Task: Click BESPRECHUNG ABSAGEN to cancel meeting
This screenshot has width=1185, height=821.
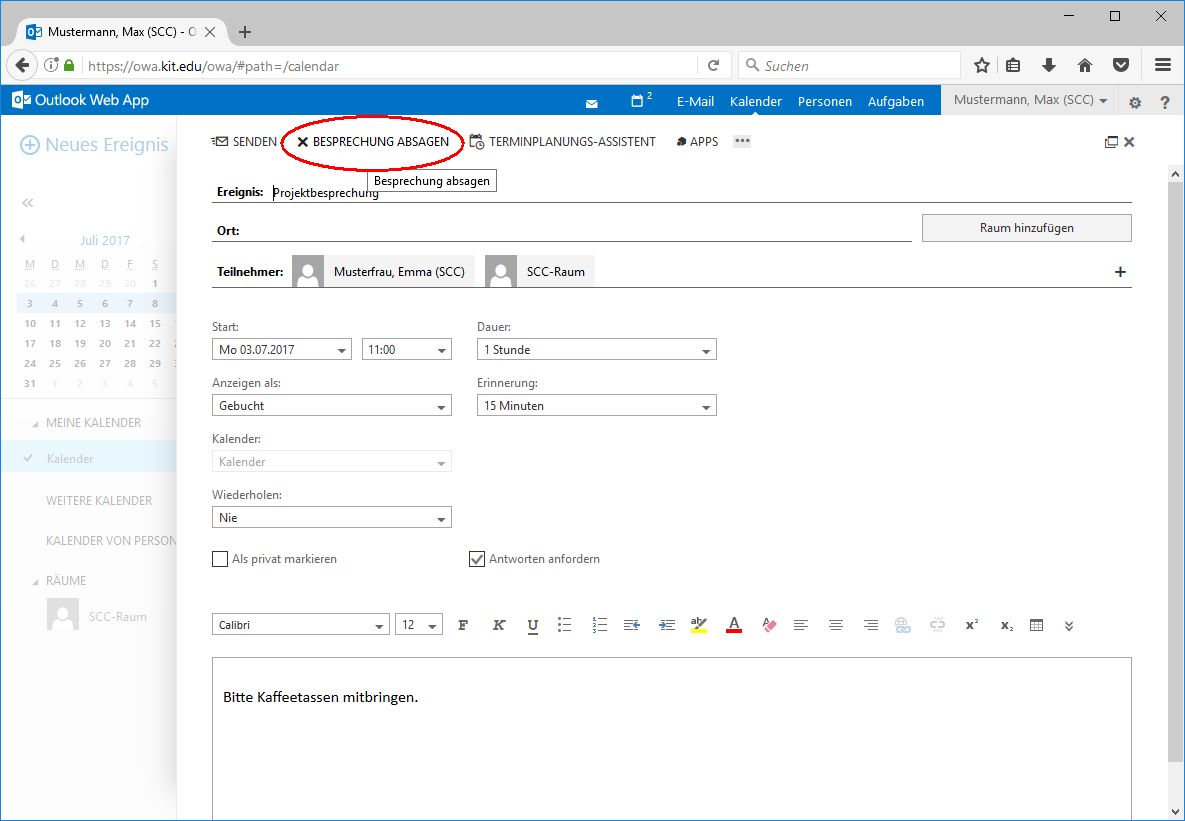Action: (373, 141)
